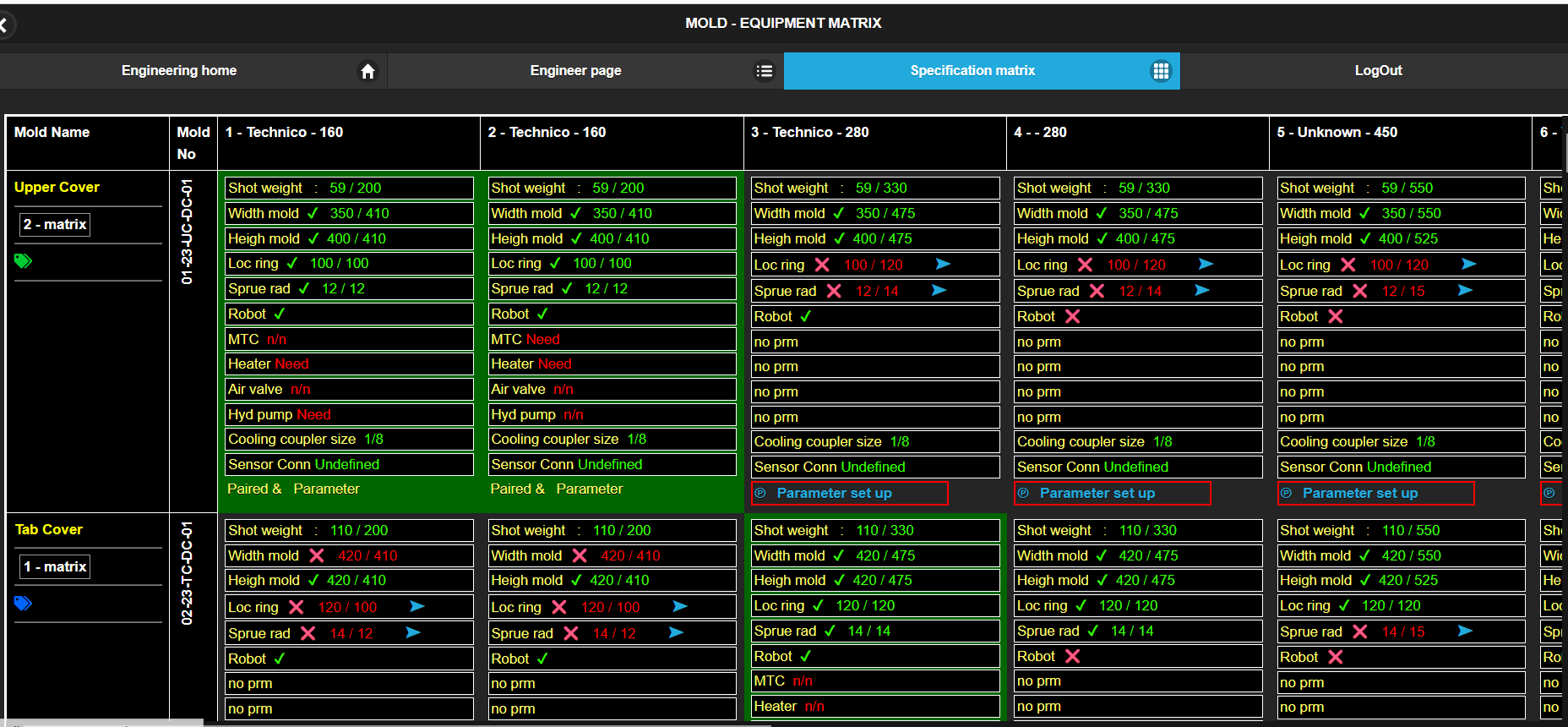Select the Specification matrix tab
This screenshot has width=1568, height=727.
point(982,71)
